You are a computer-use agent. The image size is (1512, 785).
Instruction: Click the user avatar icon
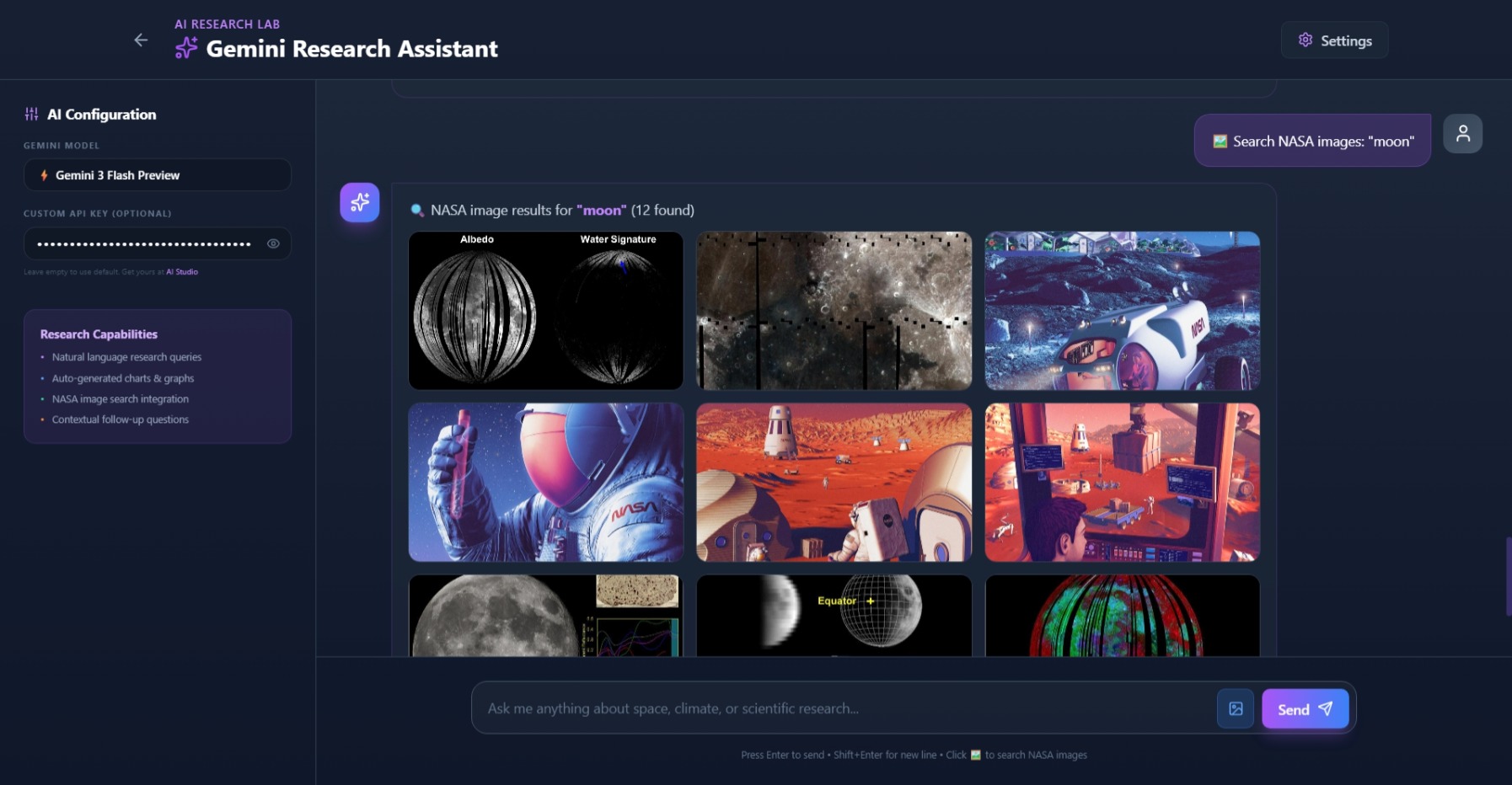(x=1462, y=134)
